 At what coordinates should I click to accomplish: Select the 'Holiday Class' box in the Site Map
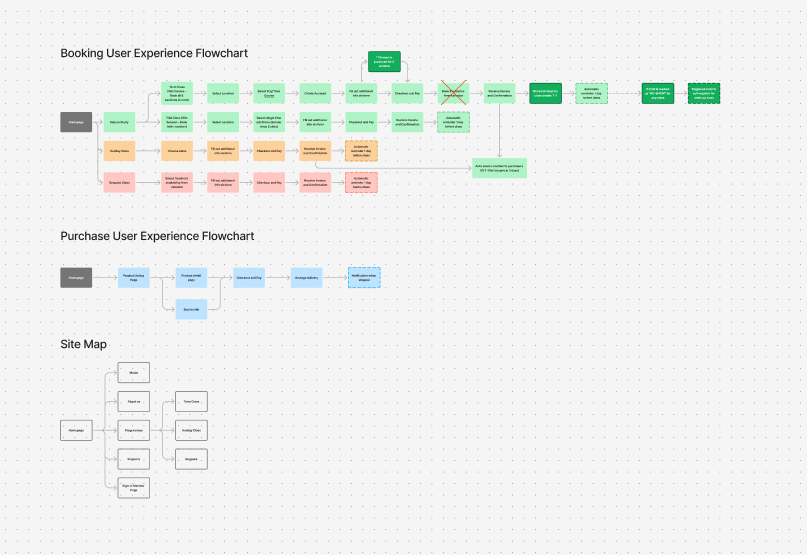(191, 430)
